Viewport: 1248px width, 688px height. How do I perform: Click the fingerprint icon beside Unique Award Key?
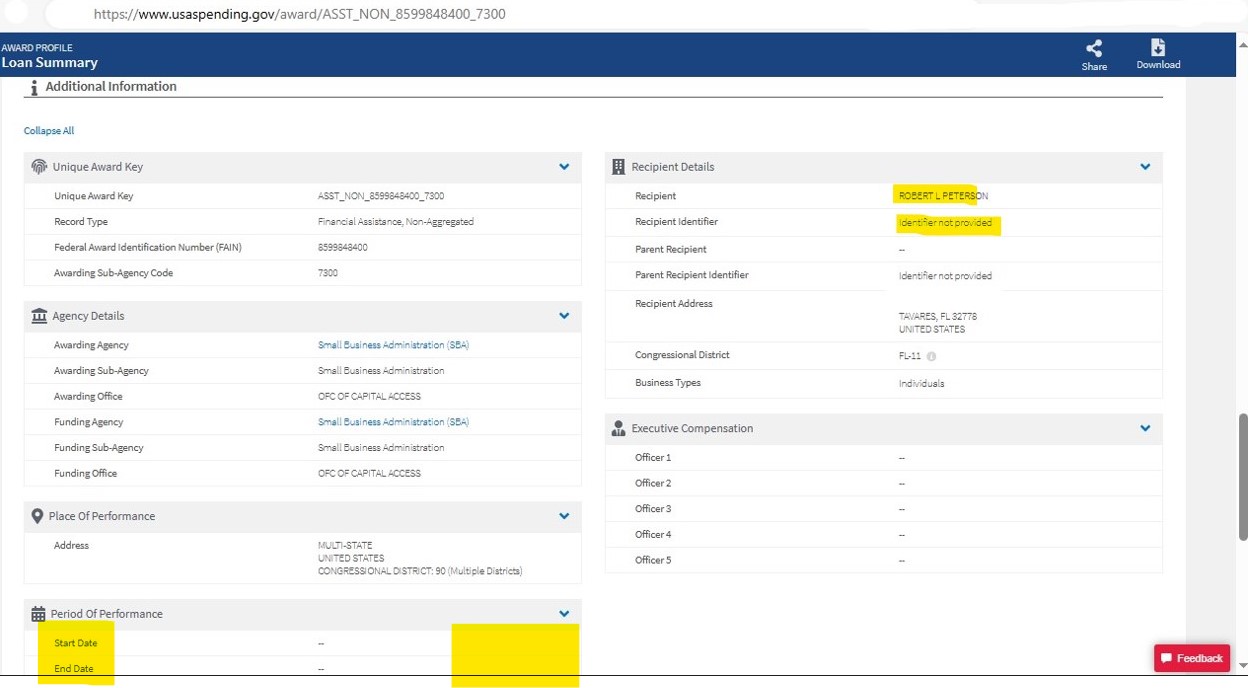pos(39,167)
